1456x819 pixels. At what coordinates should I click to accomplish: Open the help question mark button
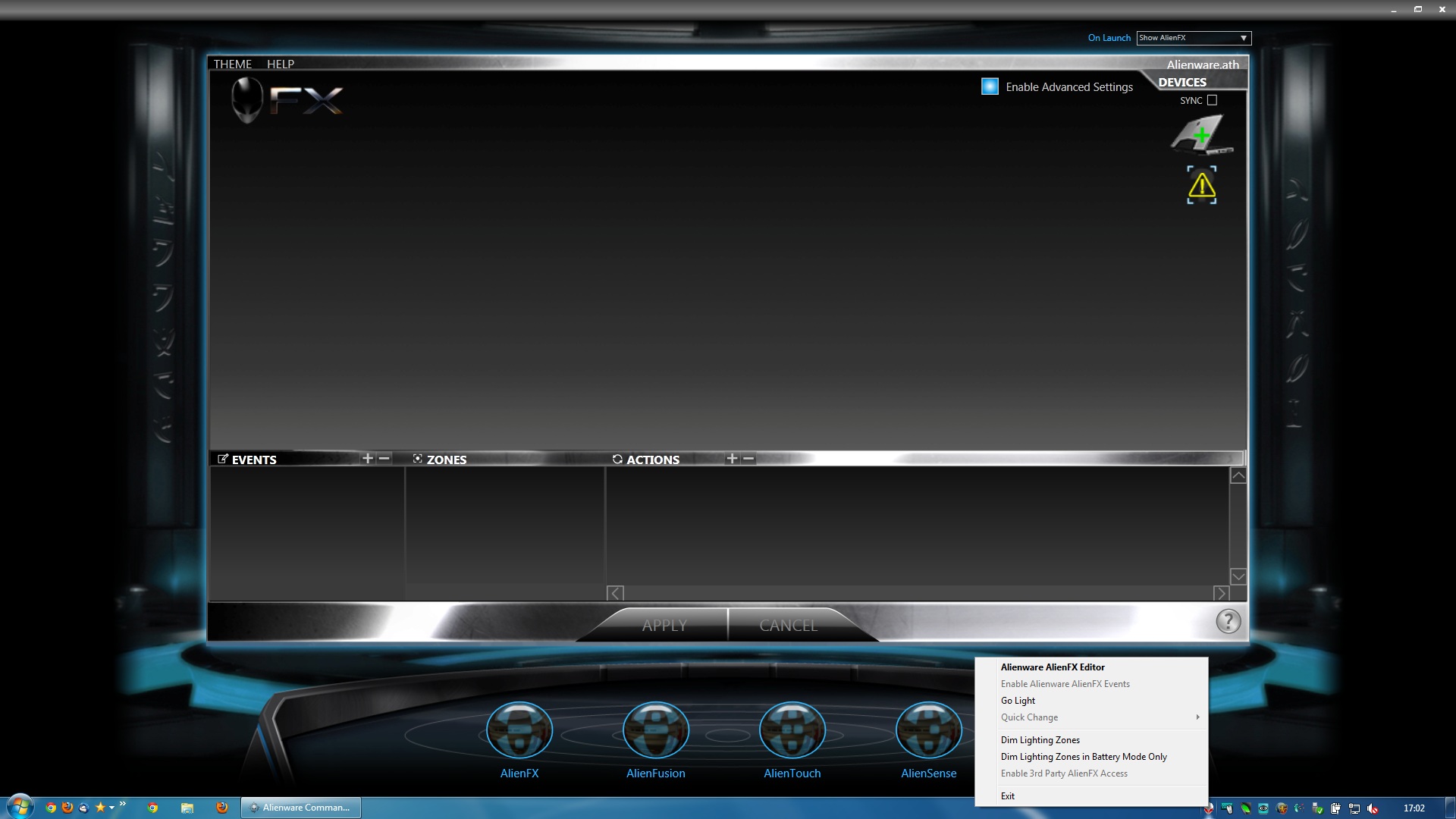coord(1228,621)
